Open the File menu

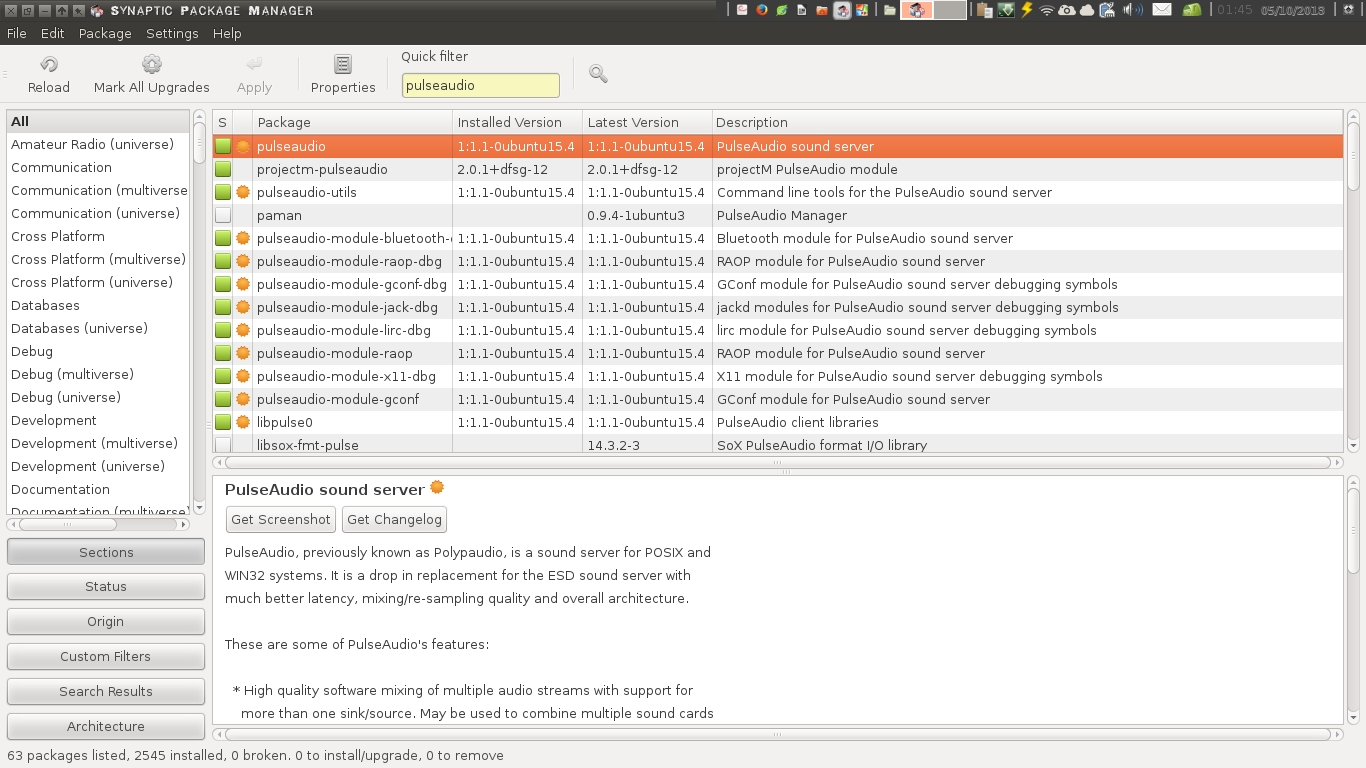click(x=16, y=33)
